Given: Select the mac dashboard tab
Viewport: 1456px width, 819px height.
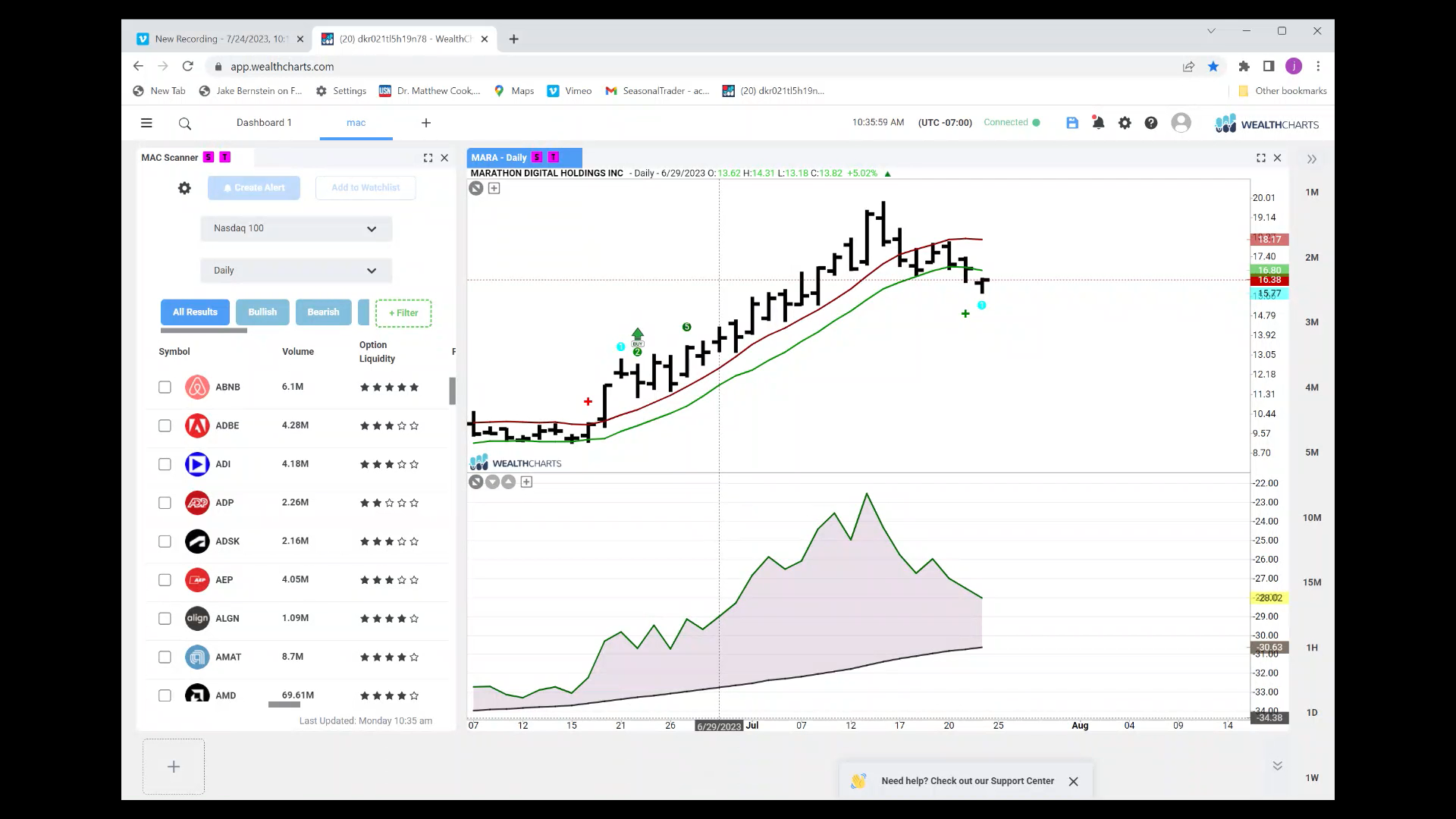Looking at the screenshot, I should pos(356,123).
